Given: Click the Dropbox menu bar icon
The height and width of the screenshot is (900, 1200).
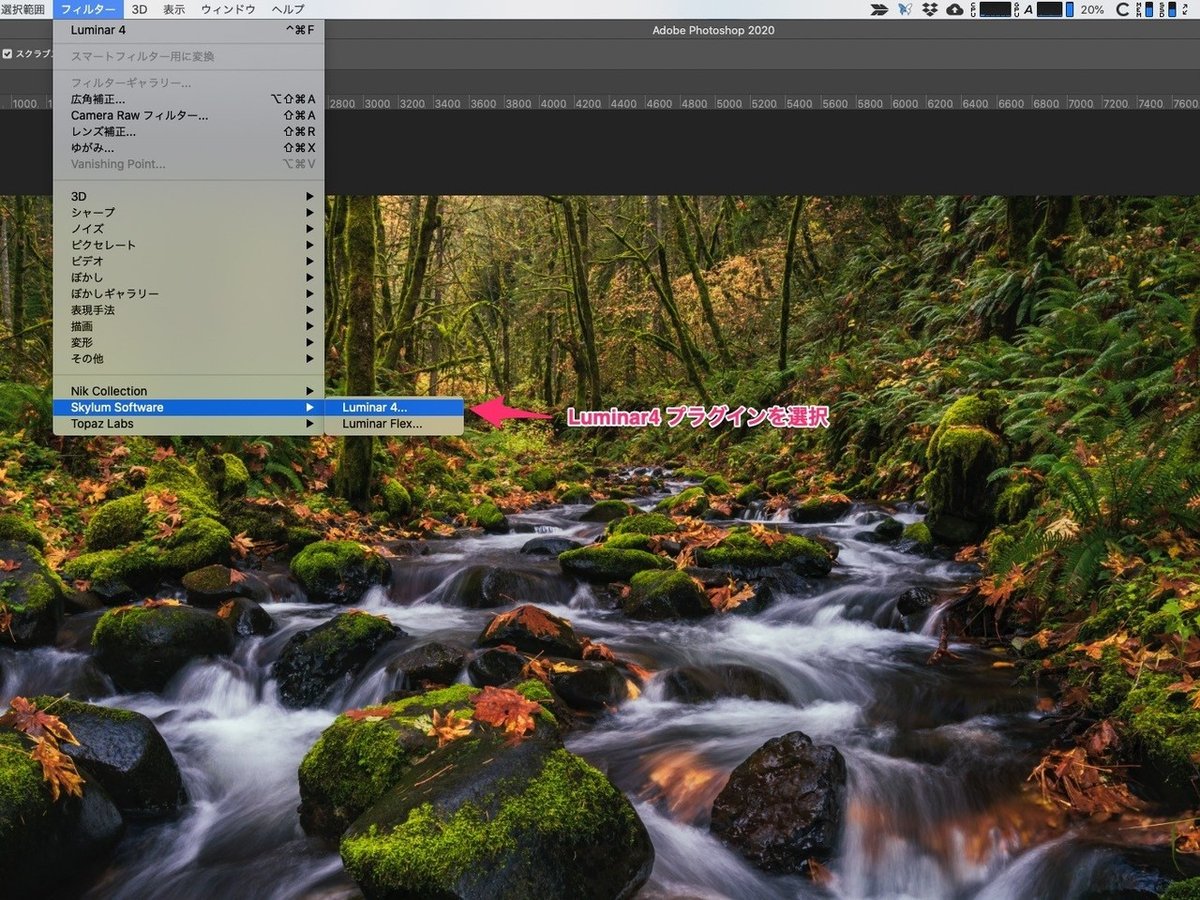Looking at the screenshot, I should pyautogui.click(x=930, y=9).
